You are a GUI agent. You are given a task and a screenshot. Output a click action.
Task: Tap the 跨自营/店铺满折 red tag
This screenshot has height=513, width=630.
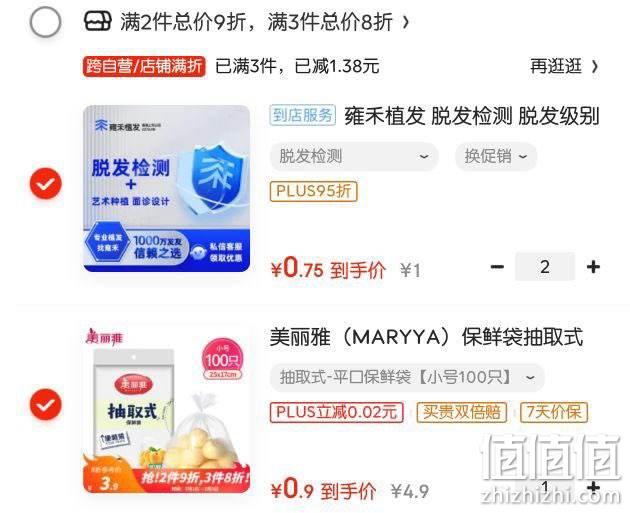pyautogui.click(x=144, y=66)
